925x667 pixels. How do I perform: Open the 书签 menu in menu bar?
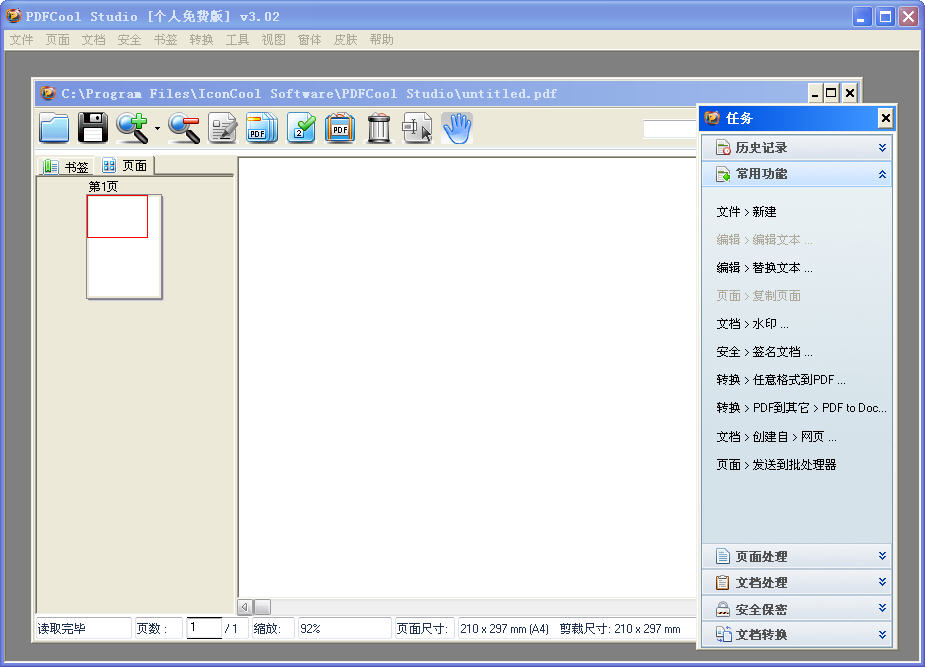(x=166, y=40)
